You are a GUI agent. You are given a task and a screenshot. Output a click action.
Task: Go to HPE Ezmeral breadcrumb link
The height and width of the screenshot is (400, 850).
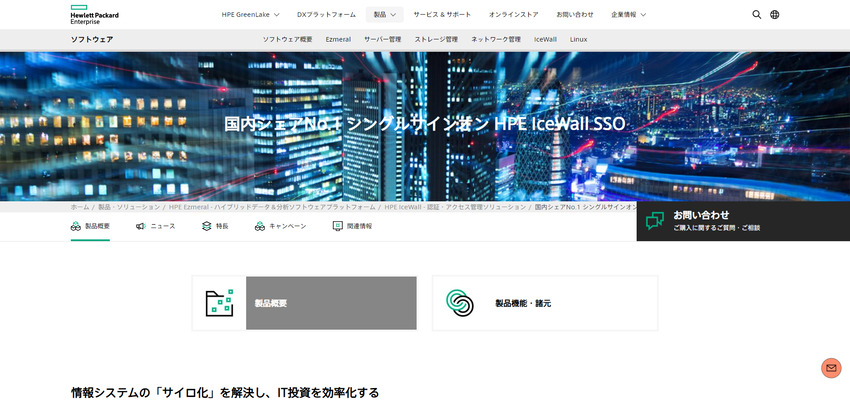(272, 207)
